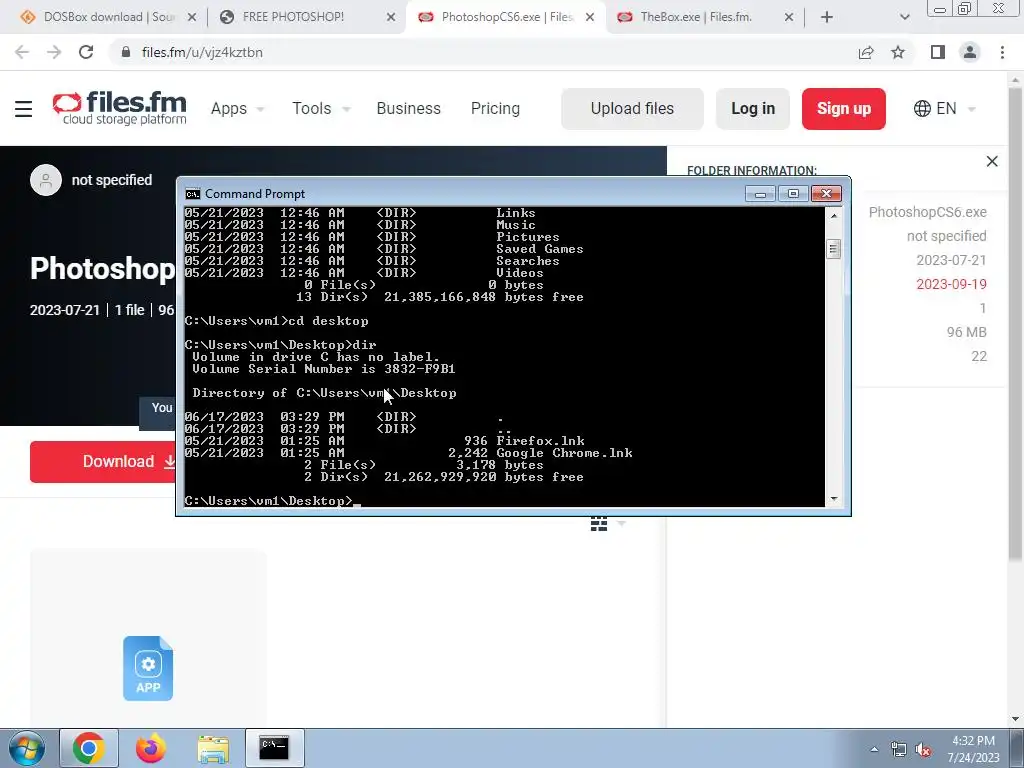1024x768 pixels.
Task: Open the Chrome profile avatar
Action: [970, 52]
